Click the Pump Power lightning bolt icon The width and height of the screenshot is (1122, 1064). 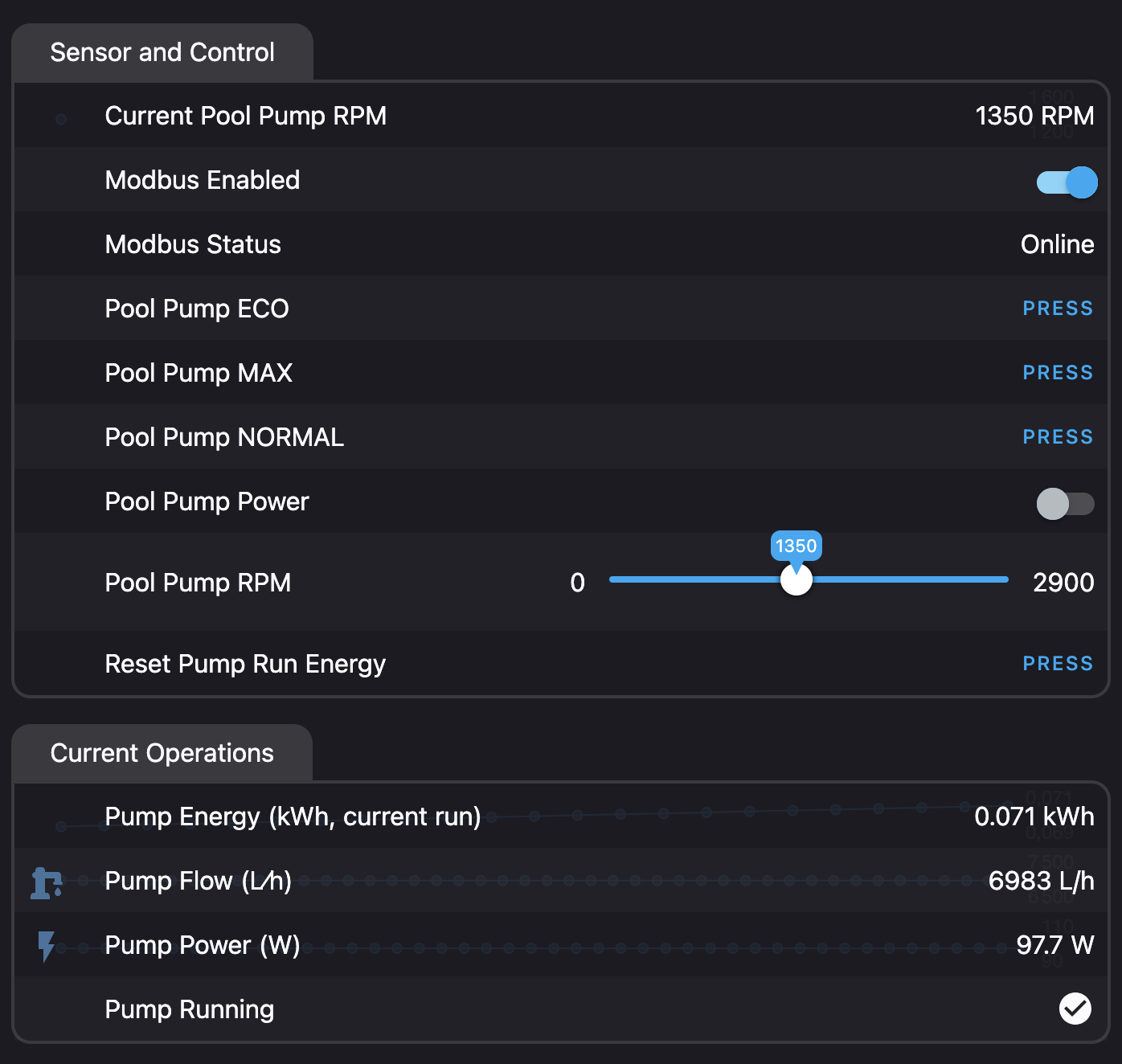click(47, 946)
